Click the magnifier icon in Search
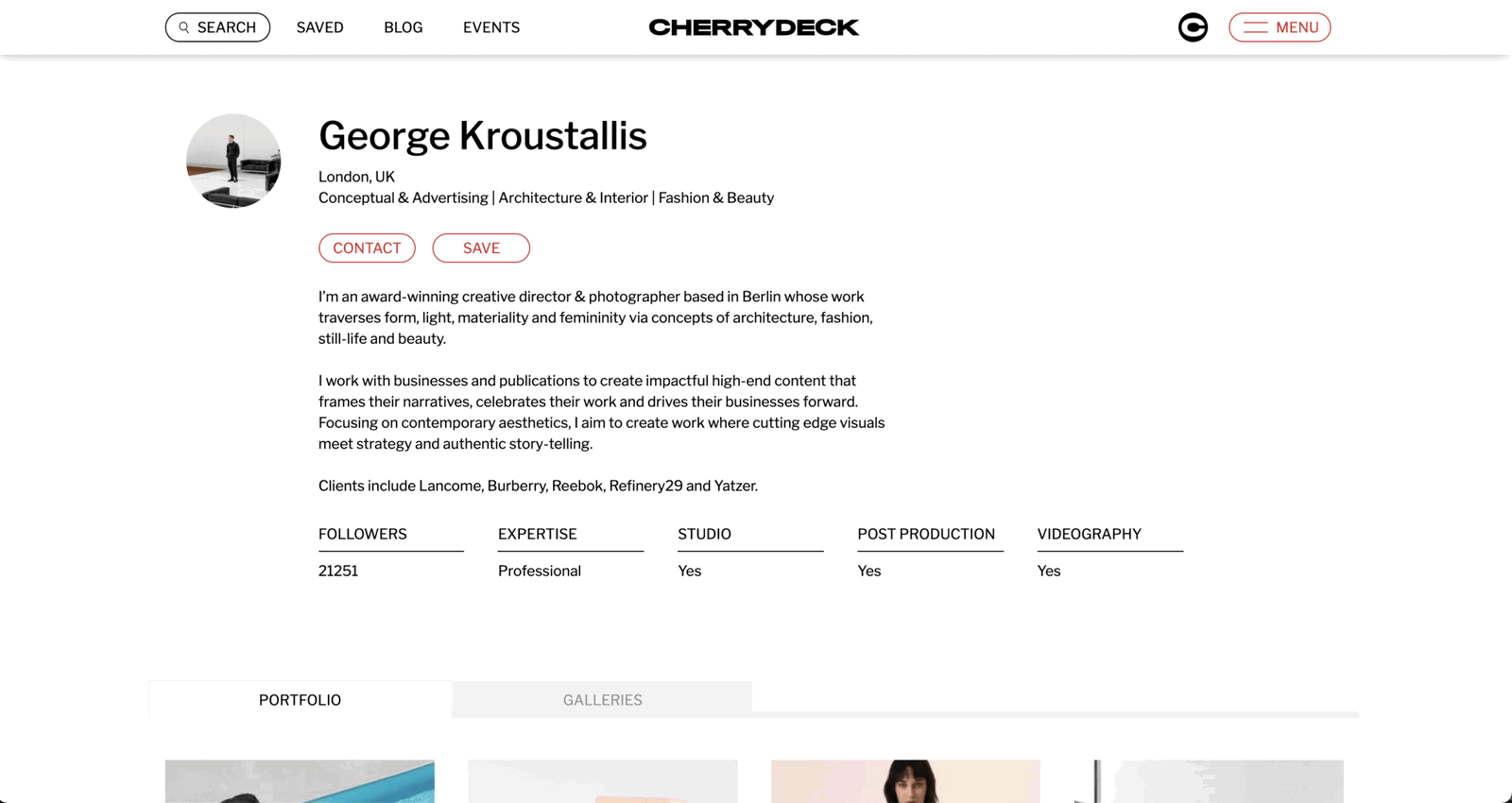1512x803 pixels. click(x=184, y=27)
